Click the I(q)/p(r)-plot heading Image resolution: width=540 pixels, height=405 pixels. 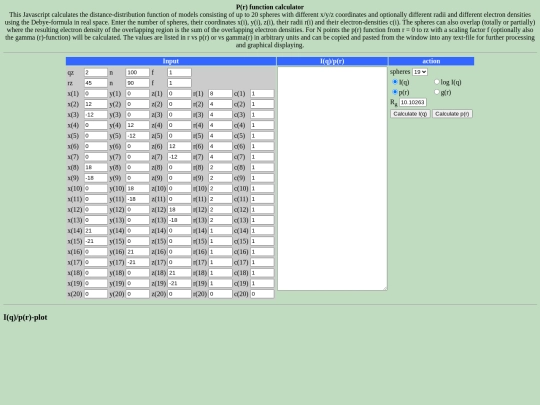(x=25, y=317)
